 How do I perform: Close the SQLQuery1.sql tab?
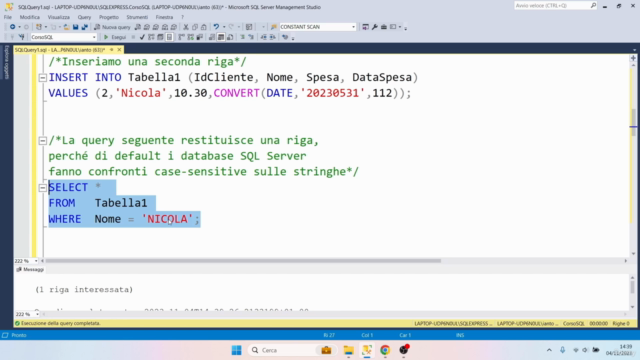pyautogui.click(x=119, y=50)
